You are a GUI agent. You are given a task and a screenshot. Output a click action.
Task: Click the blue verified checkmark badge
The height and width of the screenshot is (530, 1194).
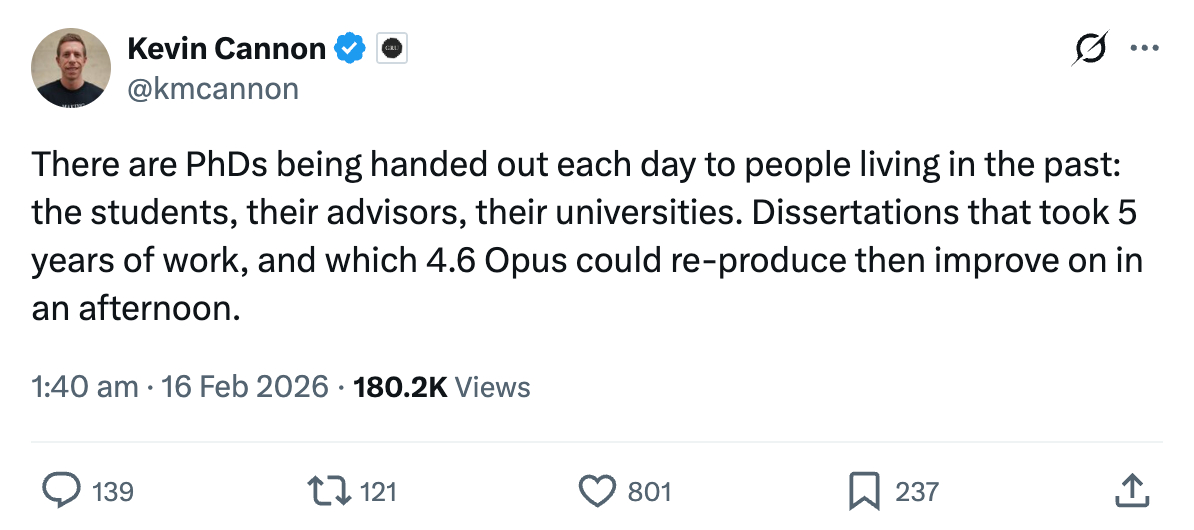(x=350, y=48)
